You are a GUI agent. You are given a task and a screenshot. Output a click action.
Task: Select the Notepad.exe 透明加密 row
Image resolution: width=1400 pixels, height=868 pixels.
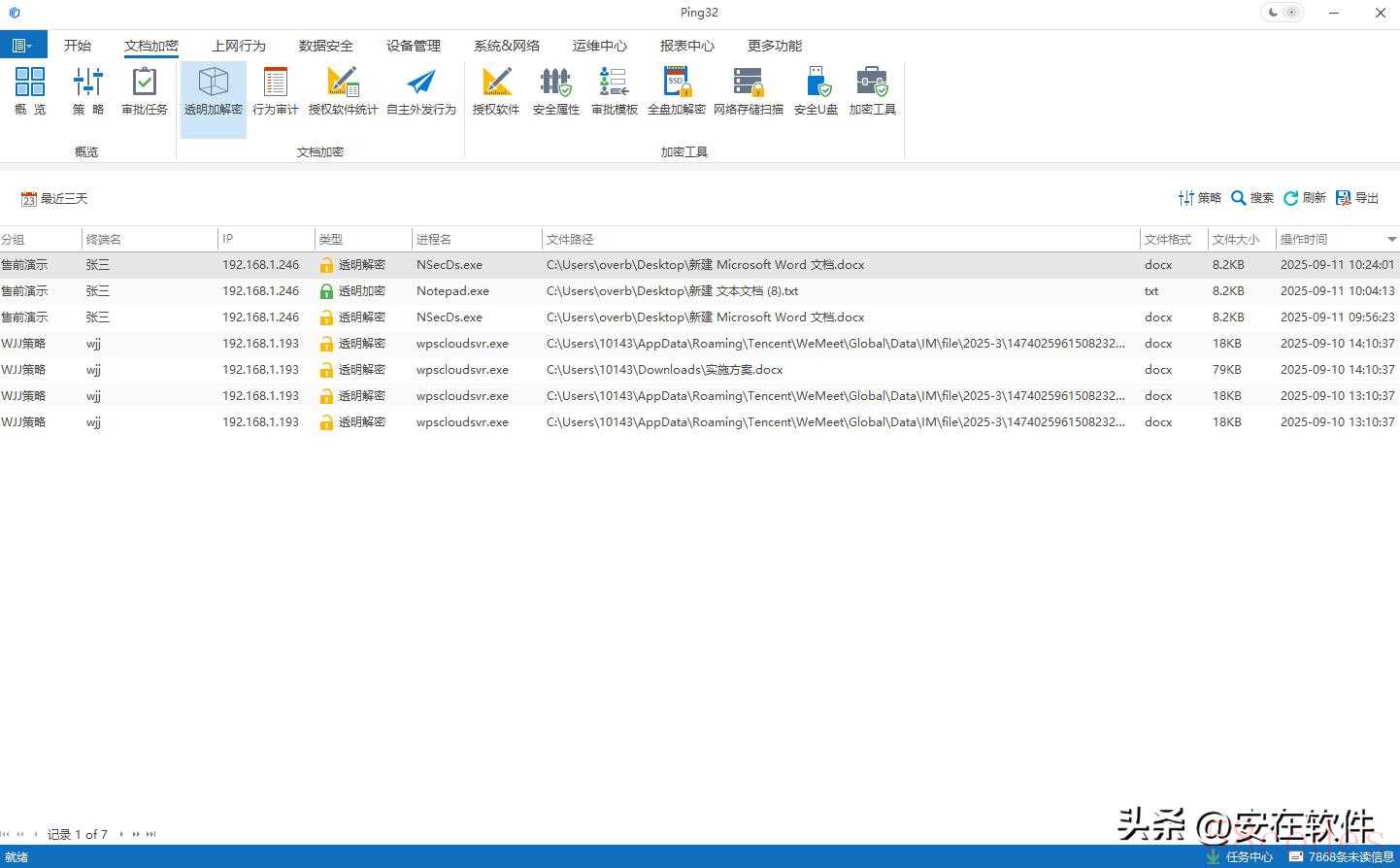coord(451,291)
